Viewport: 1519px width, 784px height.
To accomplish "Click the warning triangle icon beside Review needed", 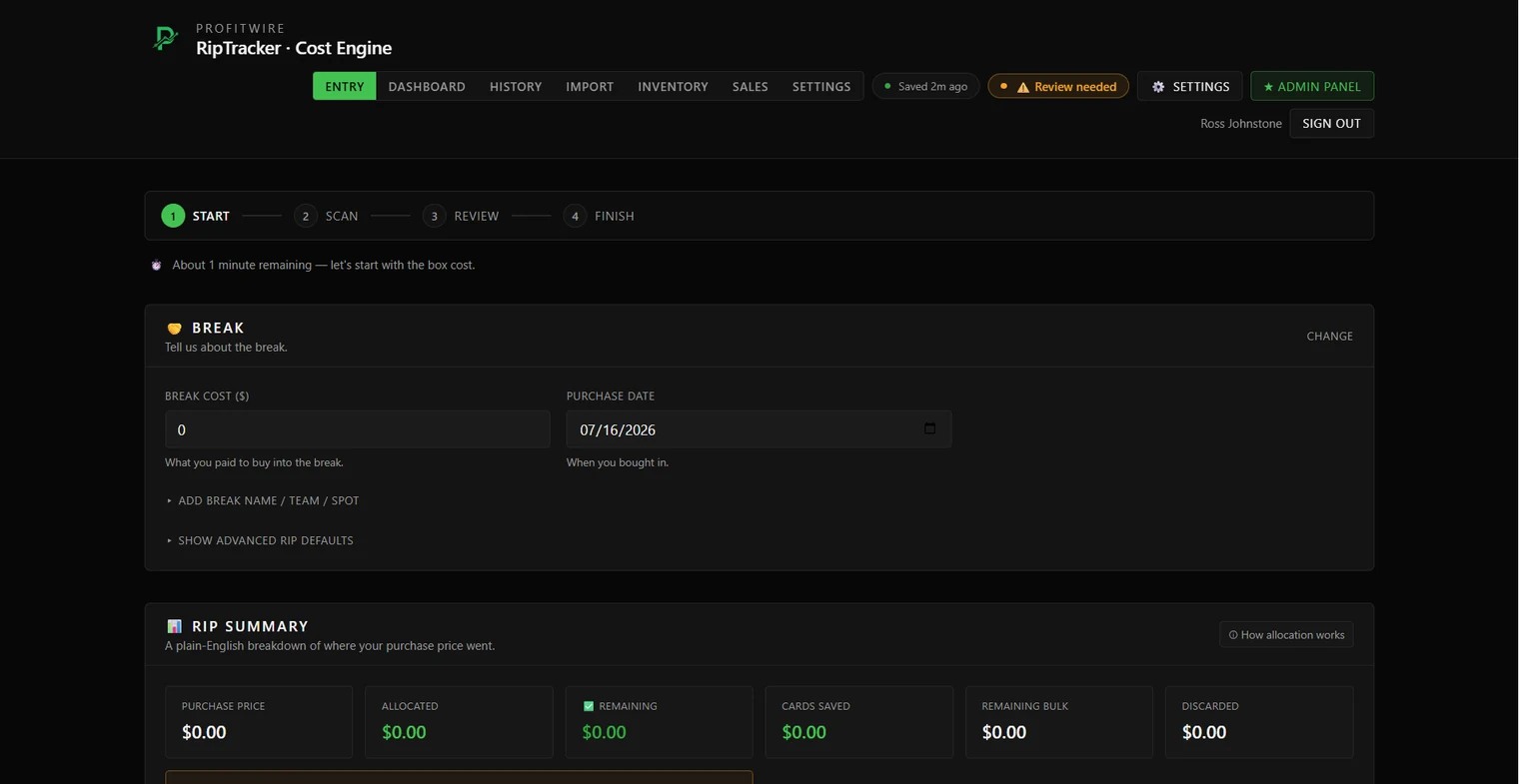I will [1022, 87].
